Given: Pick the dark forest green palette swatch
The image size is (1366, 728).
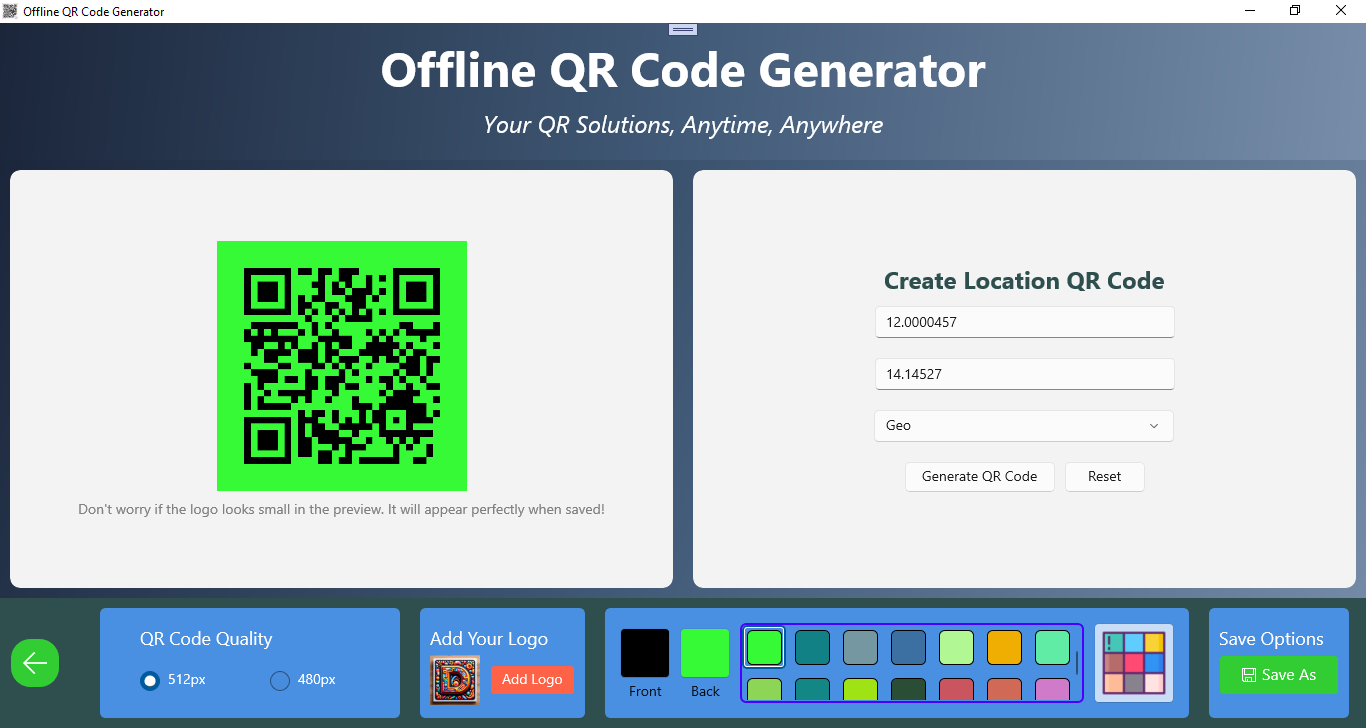Looking at the screenshot, I should (x=909, y=690).
